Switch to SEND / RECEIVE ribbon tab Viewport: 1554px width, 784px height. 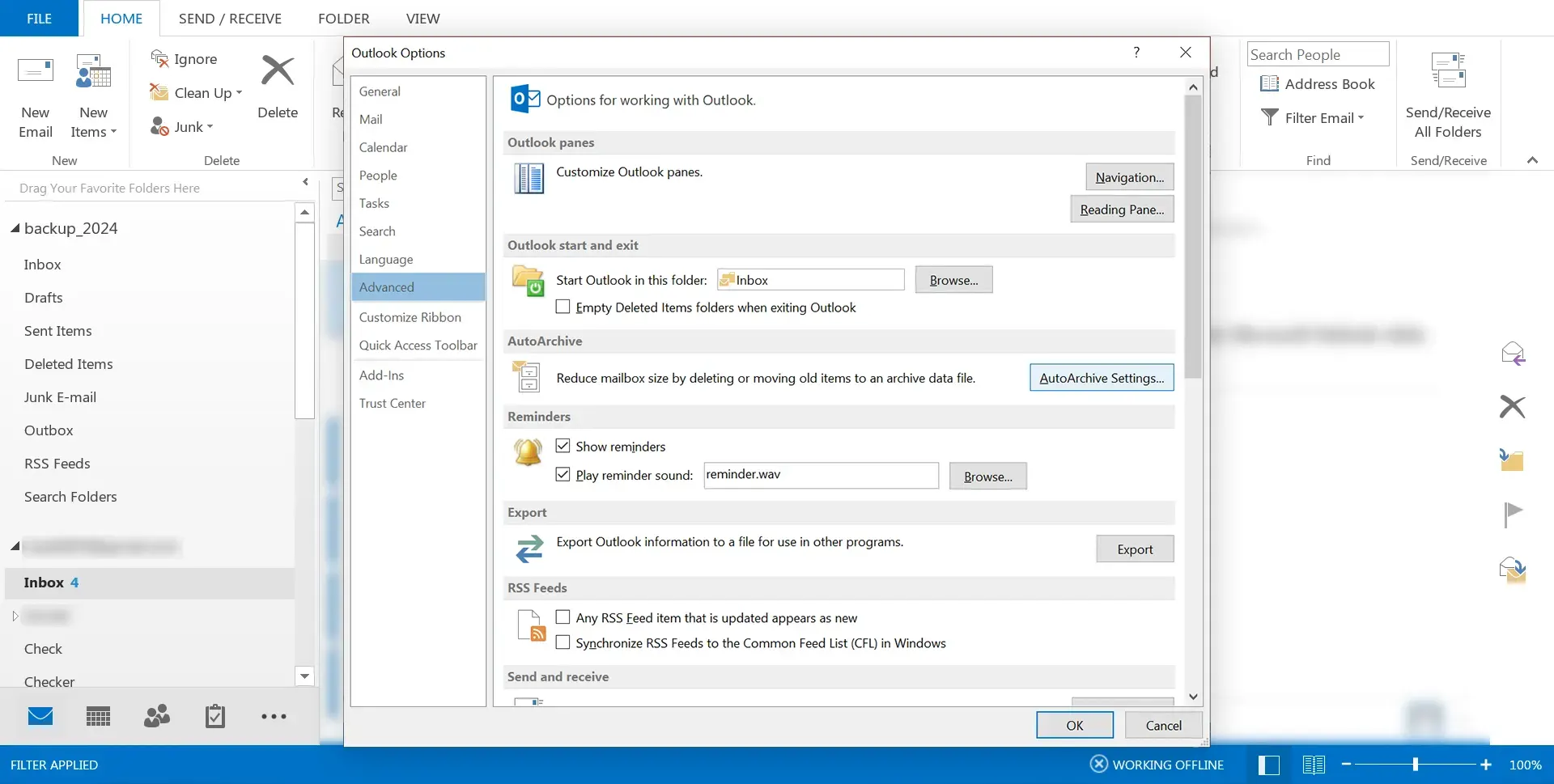(x=230, y=19)
